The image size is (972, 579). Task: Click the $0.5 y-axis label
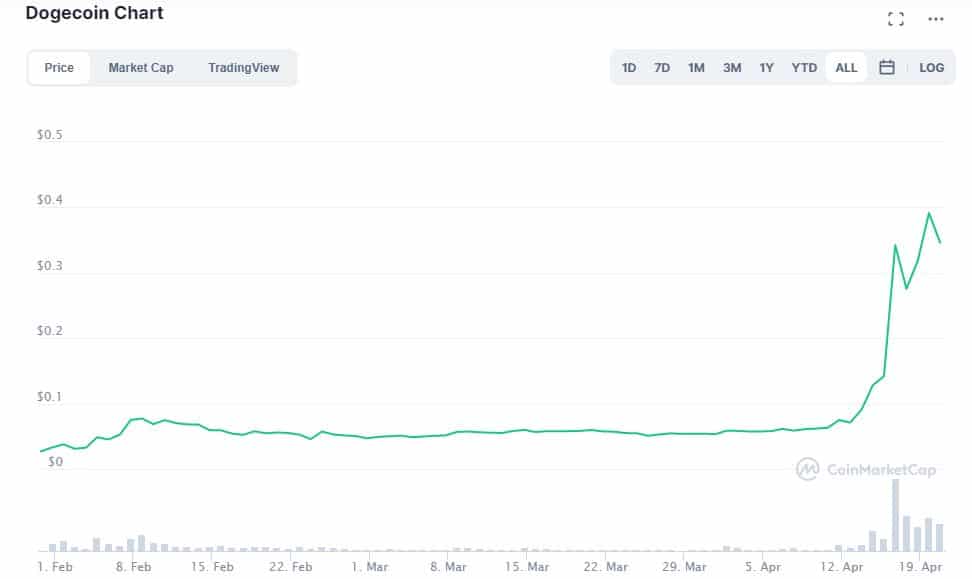[x=50, y=135]
